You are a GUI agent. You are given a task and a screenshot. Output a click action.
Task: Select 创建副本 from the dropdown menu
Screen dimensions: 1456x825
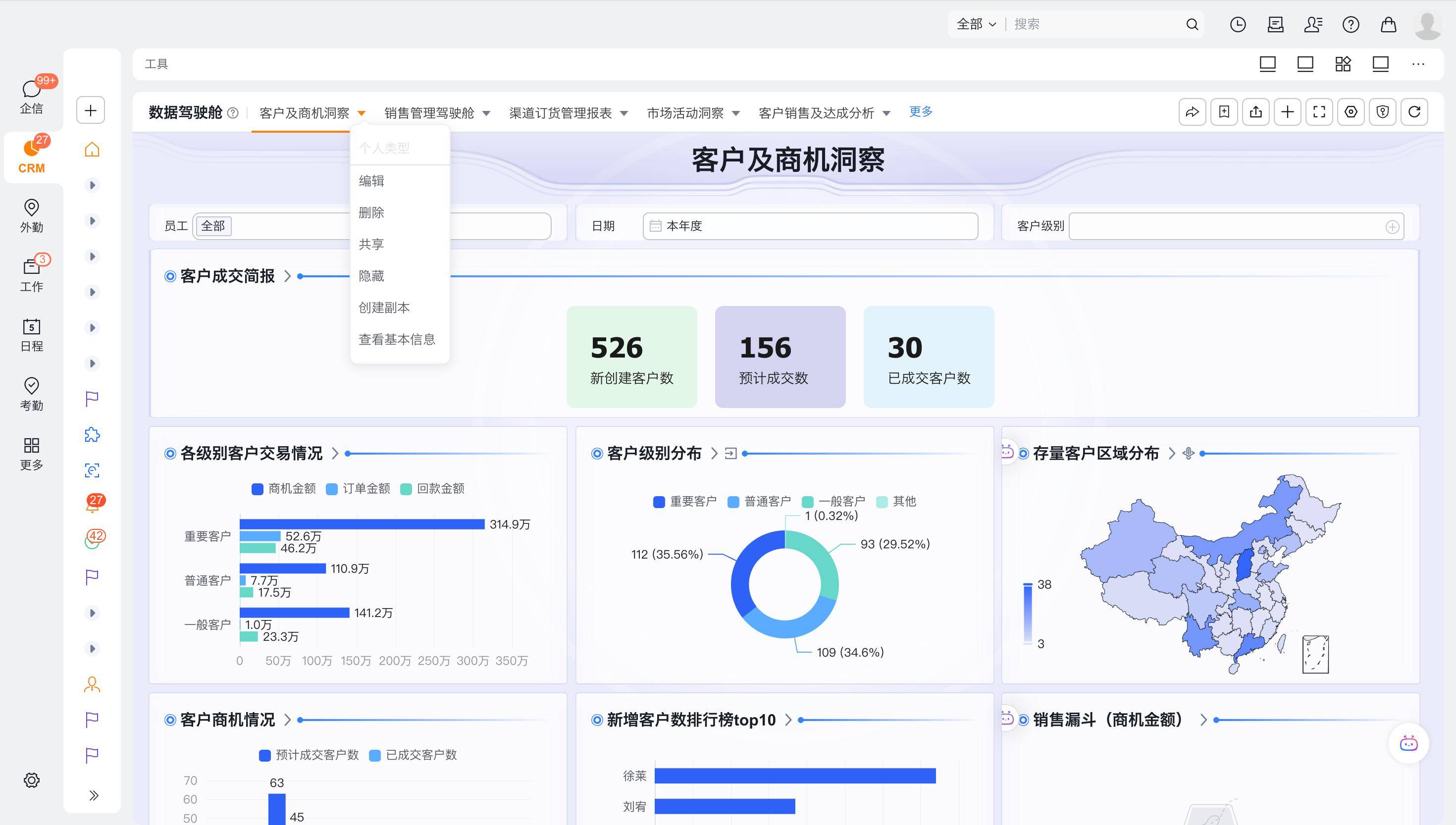click(x=384, y=308)
